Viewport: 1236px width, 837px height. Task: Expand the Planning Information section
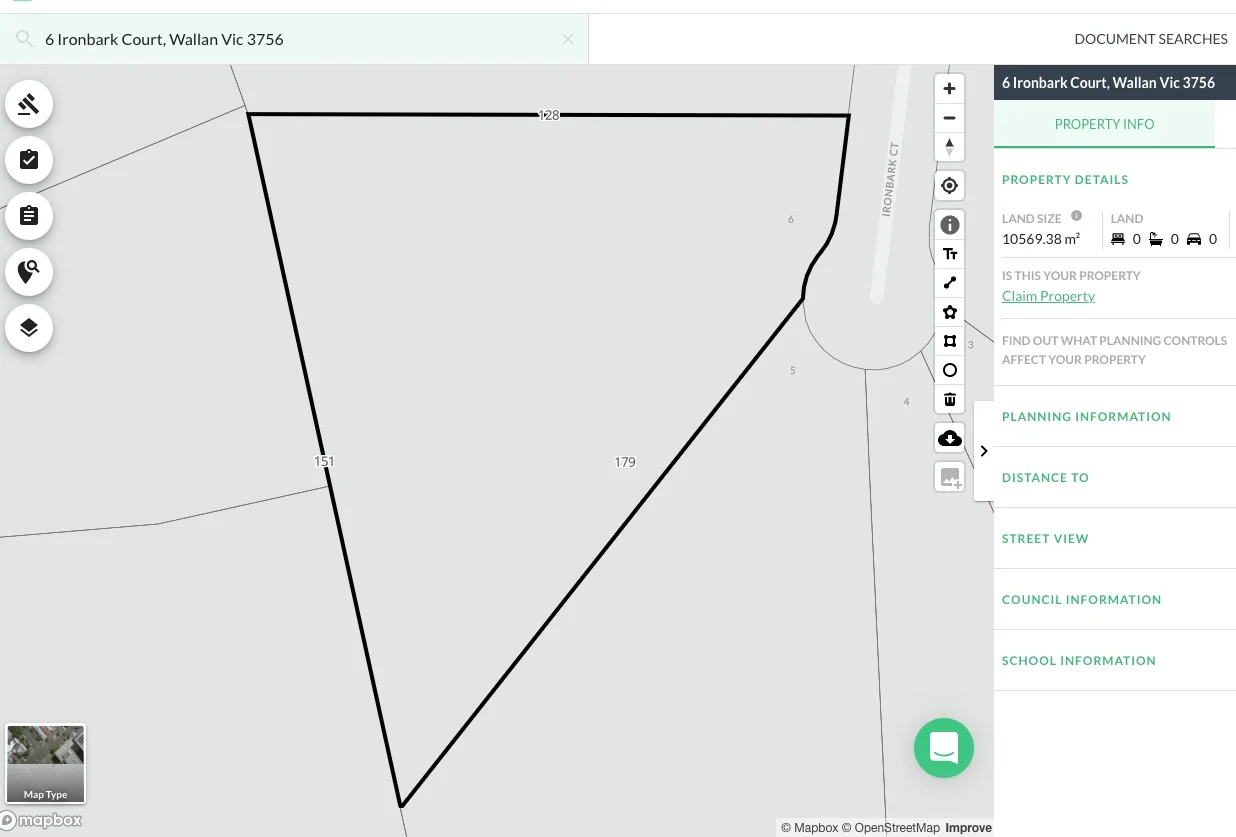pos(1086,417)
